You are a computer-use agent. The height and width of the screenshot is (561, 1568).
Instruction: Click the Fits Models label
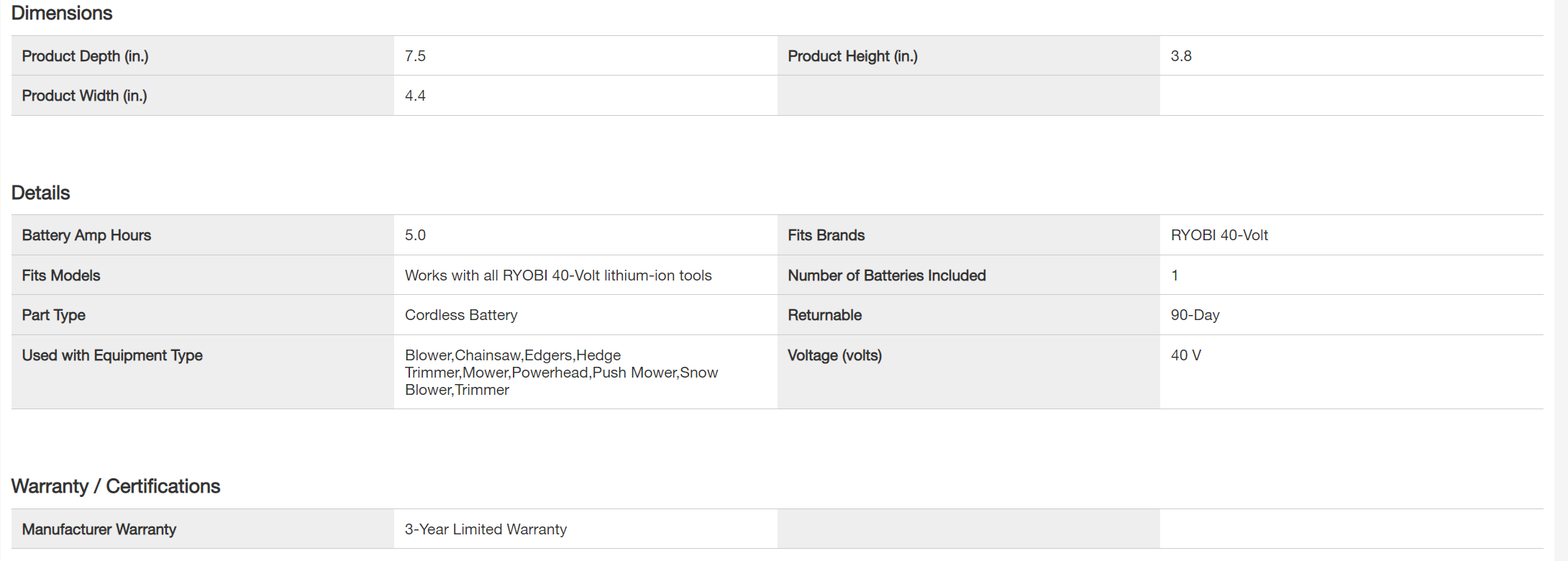pos(61,275)
